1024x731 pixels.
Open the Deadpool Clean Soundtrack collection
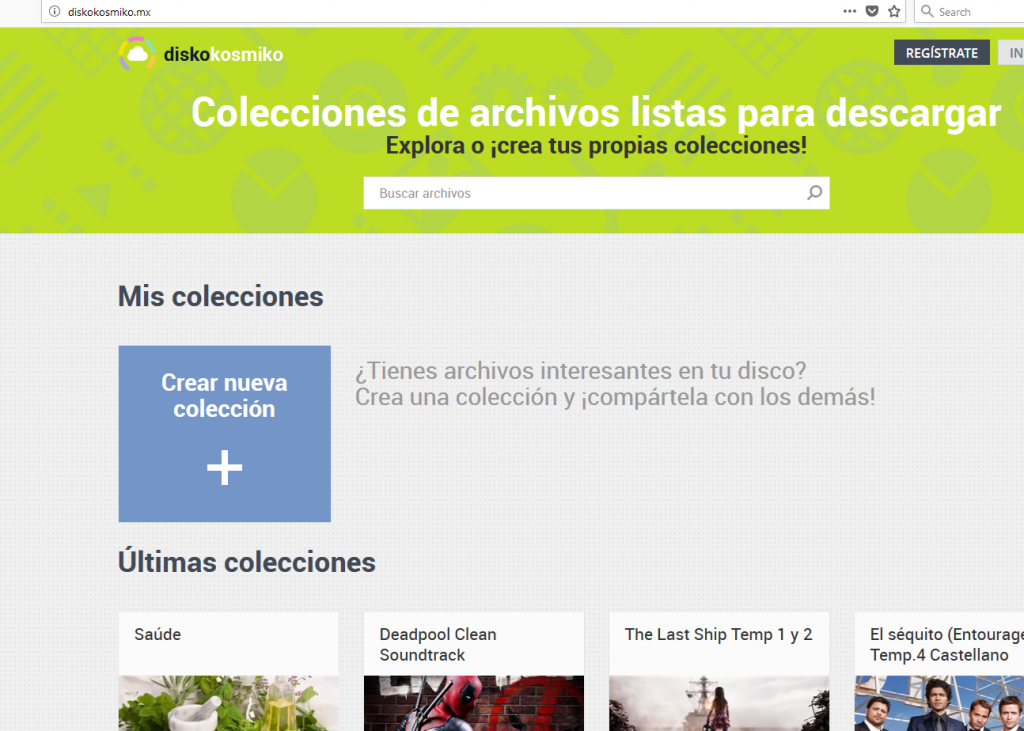coord(437,644)
